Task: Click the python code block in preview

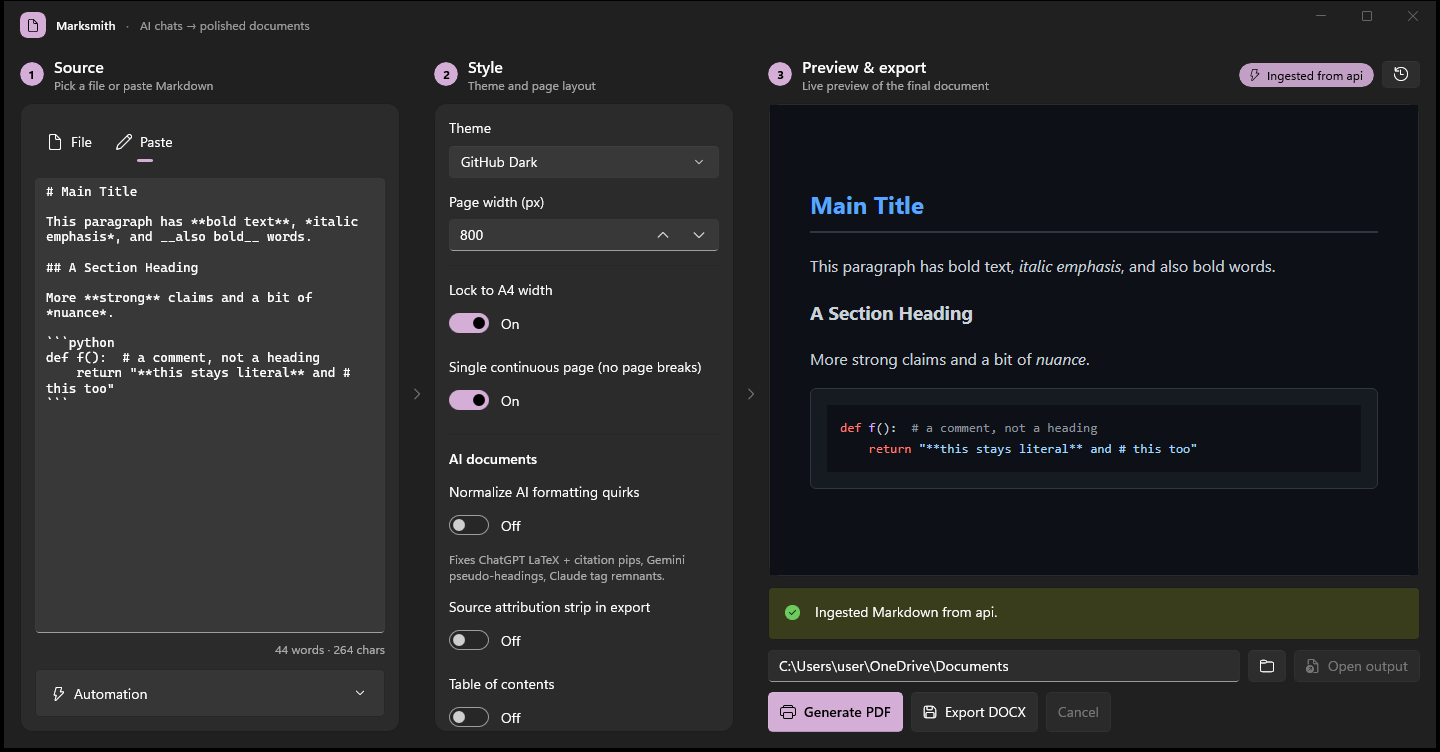Action: (1094, 438)
